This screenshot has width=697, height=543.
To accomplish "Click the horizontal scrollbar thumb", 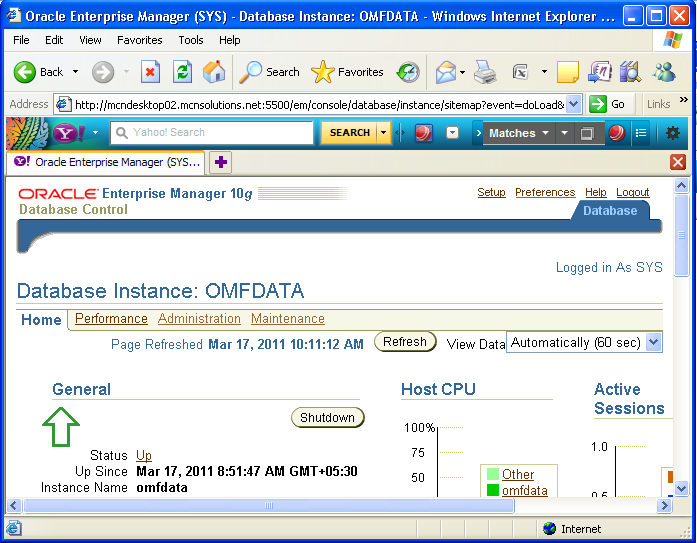I will click(x=269, y=506).
